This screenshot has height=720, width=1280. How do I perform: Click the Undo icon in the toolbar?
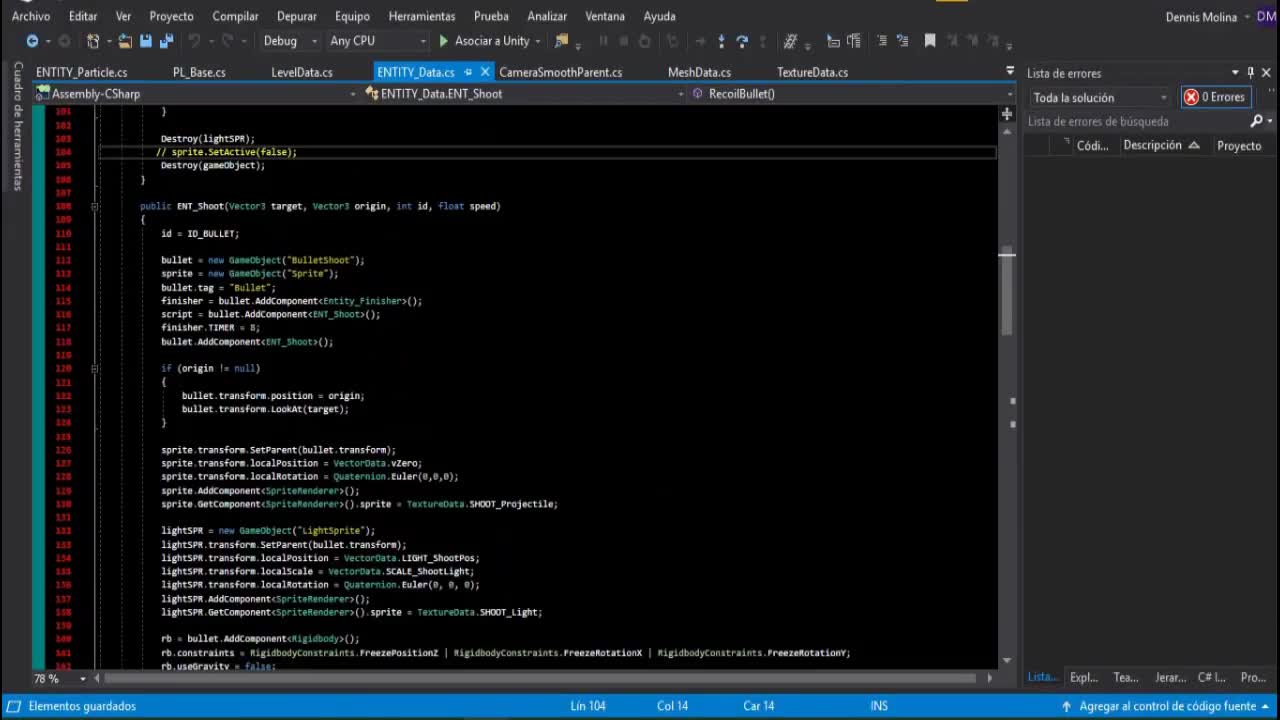192,42
